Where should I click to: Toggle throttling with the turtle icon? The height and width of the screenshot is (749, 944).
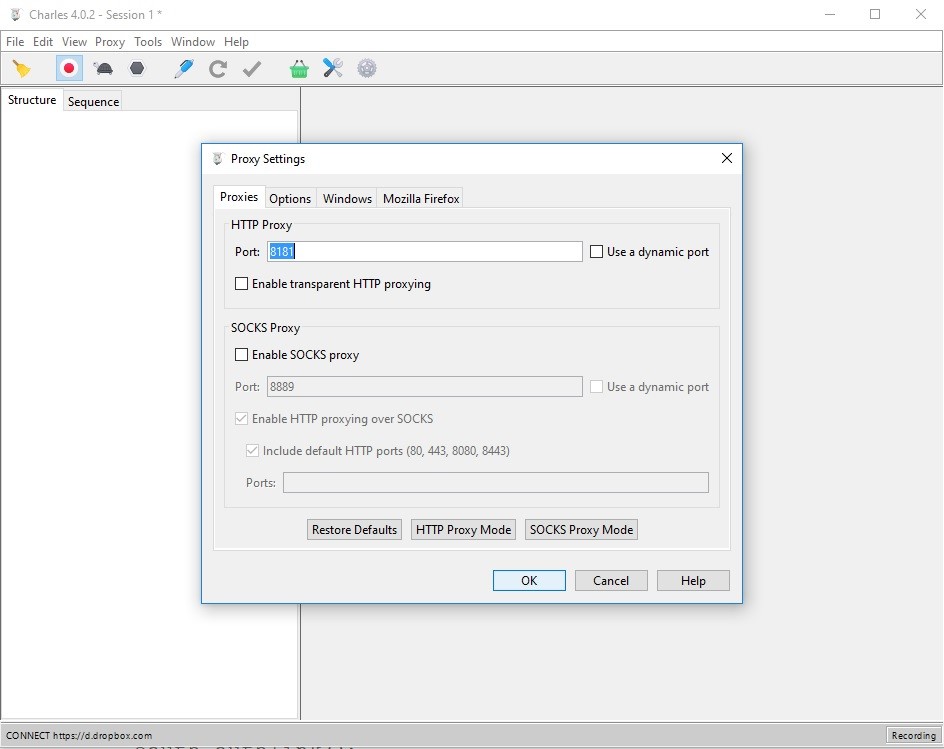click(x=103, y=69)
